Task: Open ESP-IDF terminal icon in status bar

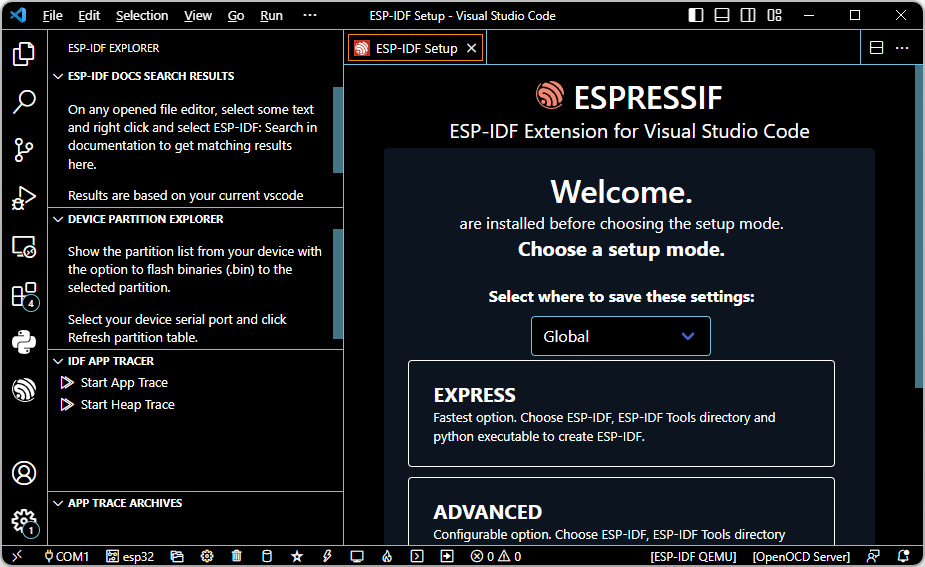Action: [x=417, y=556]
